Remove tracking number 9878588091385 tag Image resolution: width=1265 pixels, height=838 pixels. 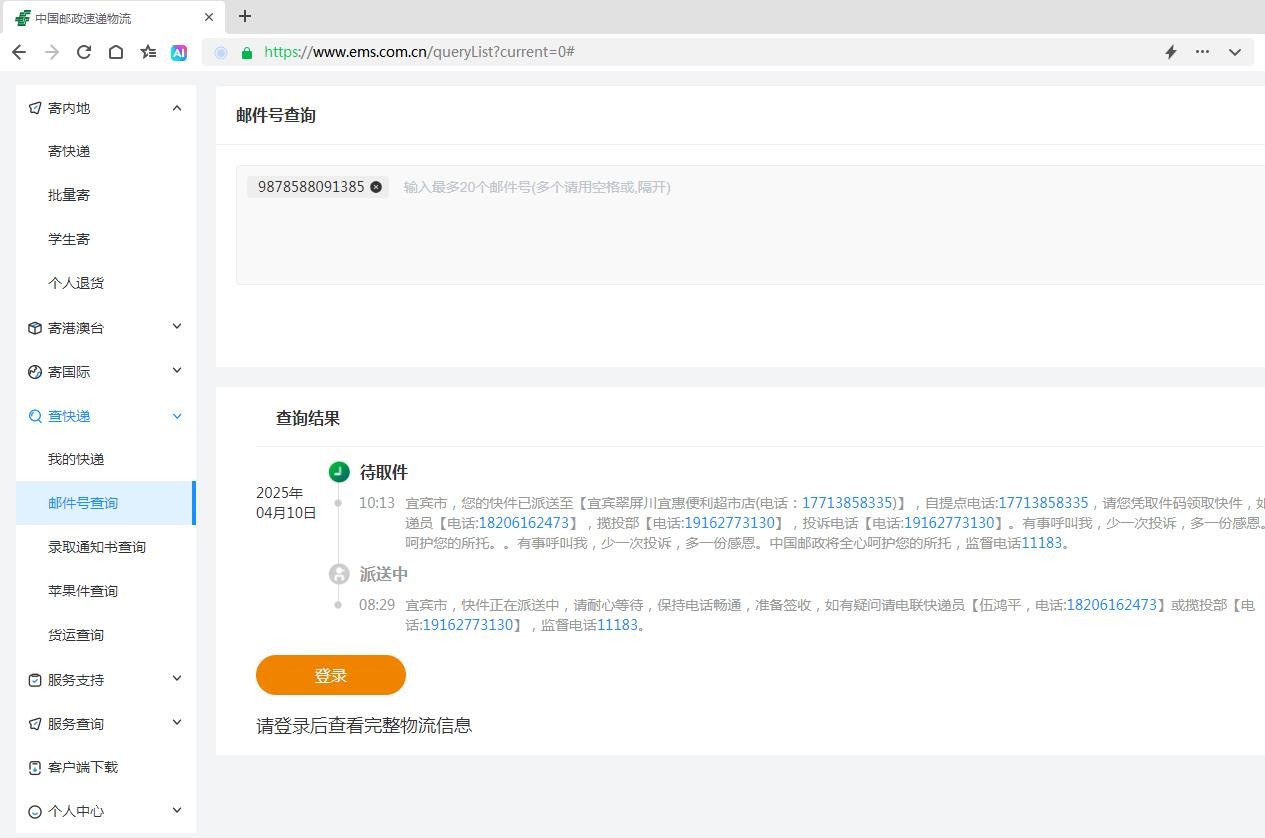[x=376, y=187]
